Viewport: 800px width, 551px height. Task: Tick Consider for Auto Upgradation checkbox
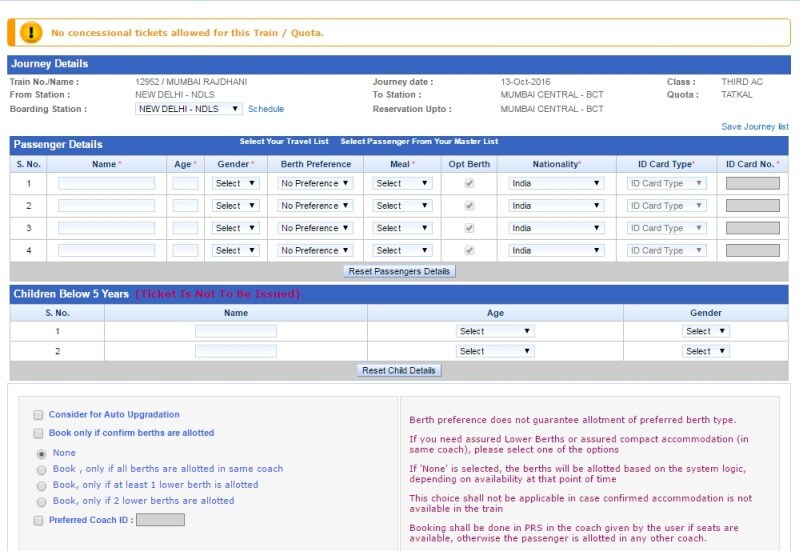pos(38,415)
